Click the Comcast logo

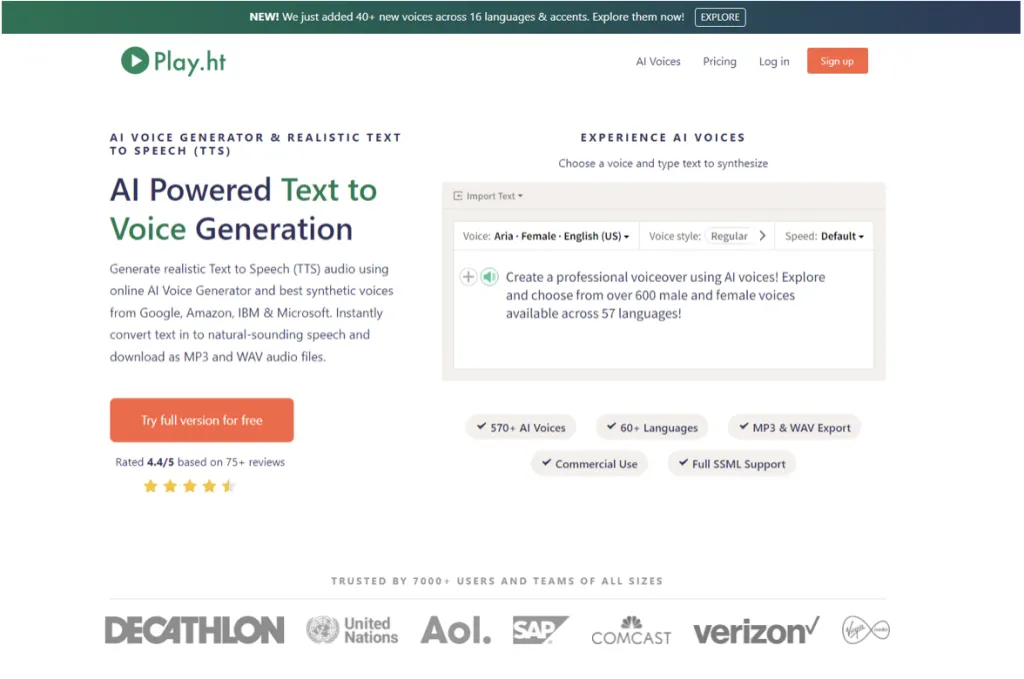(x=631, y=631)
